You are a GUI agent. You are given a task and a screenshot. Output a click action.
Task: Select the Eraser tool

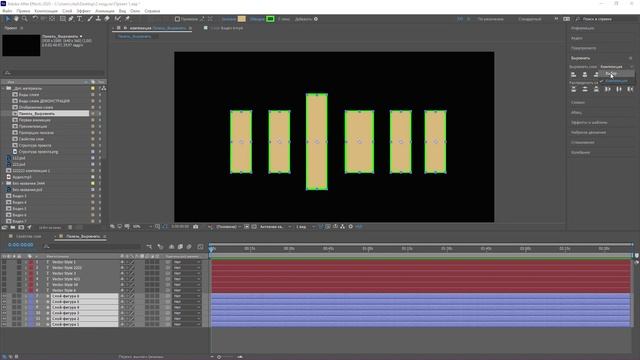pos(107,19)
